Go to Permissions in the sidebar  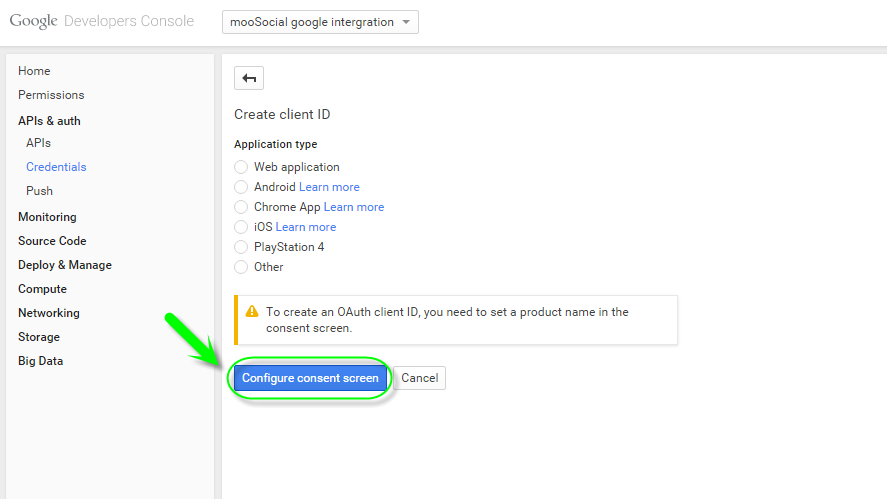point(51,95)
